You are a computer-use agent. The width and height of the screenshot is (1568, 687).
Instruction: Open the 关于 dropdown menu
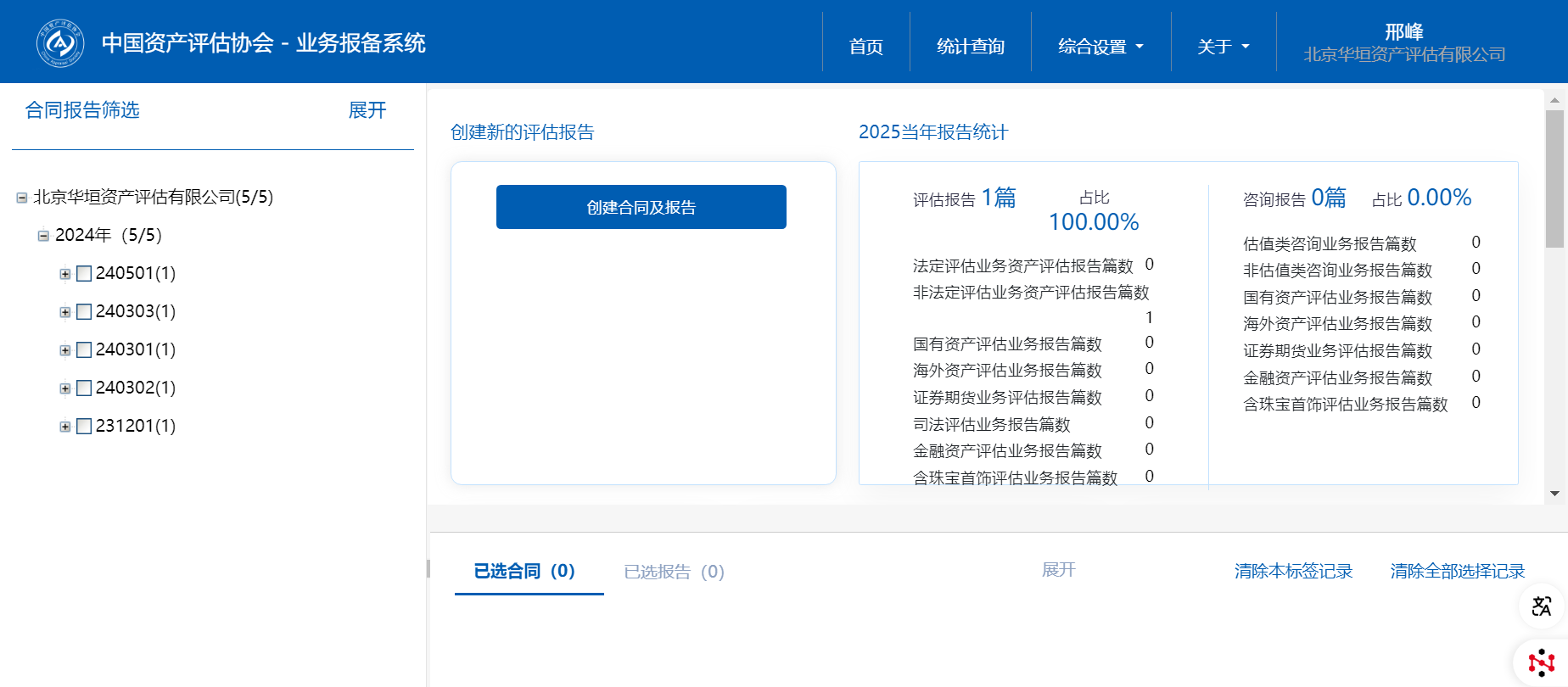coord(1222,47)
